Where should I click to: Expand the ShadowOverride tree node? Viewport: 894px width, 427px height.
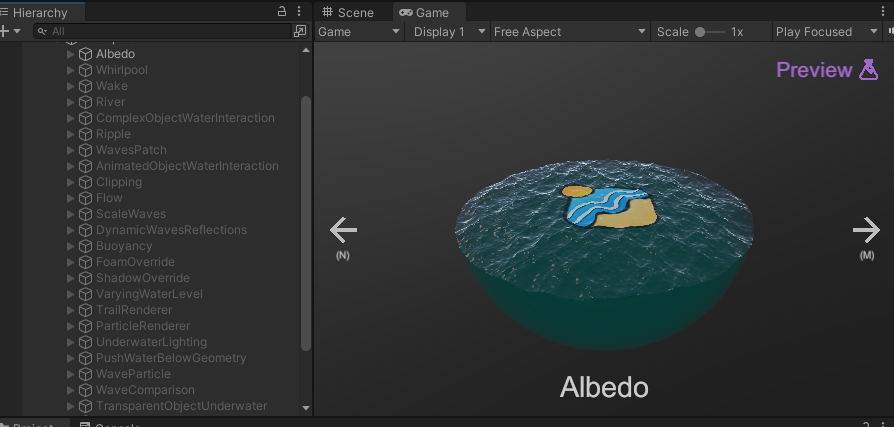[71, 278]
